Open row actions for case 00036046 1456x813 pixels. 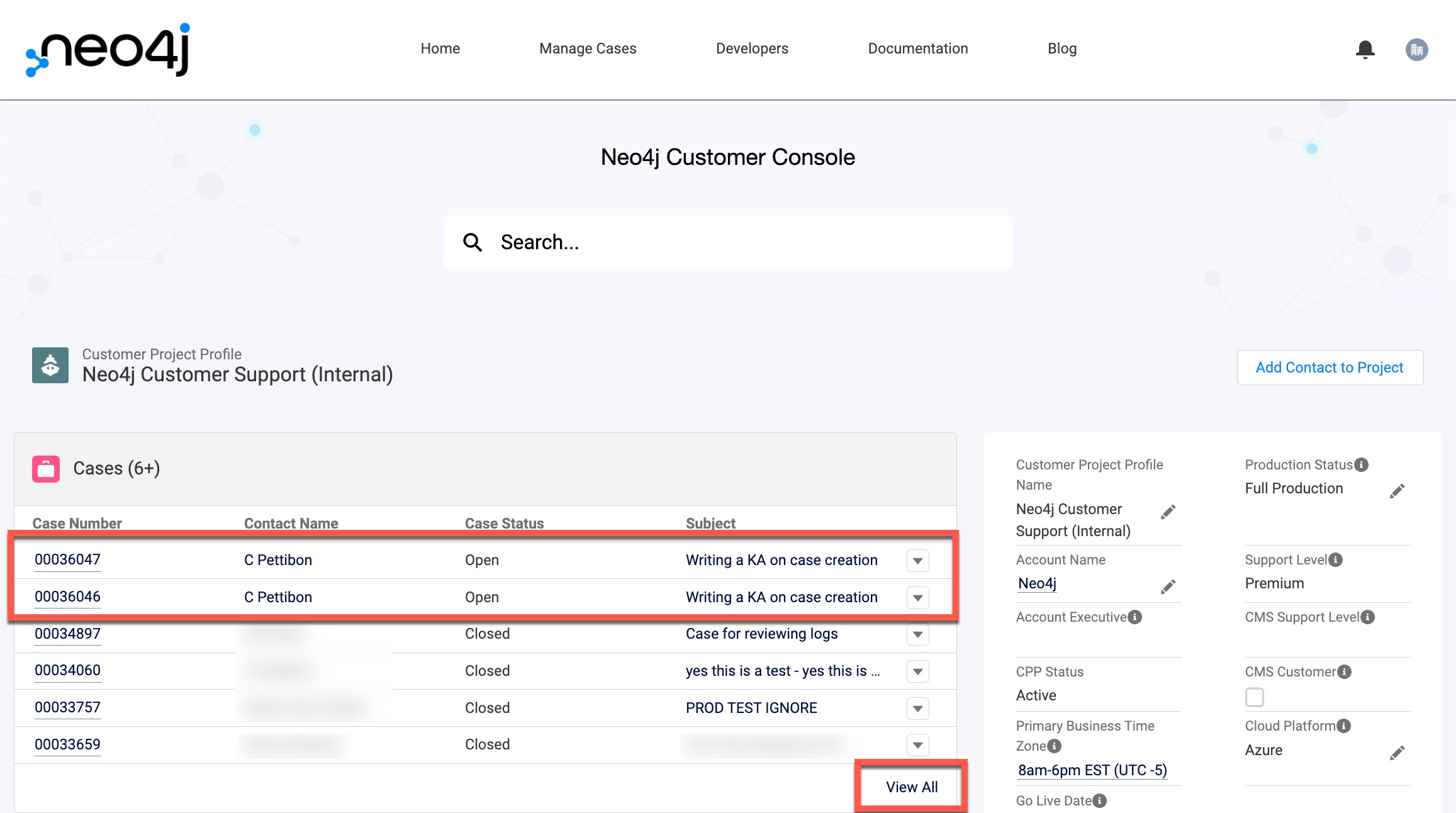[x=918, y=598]
